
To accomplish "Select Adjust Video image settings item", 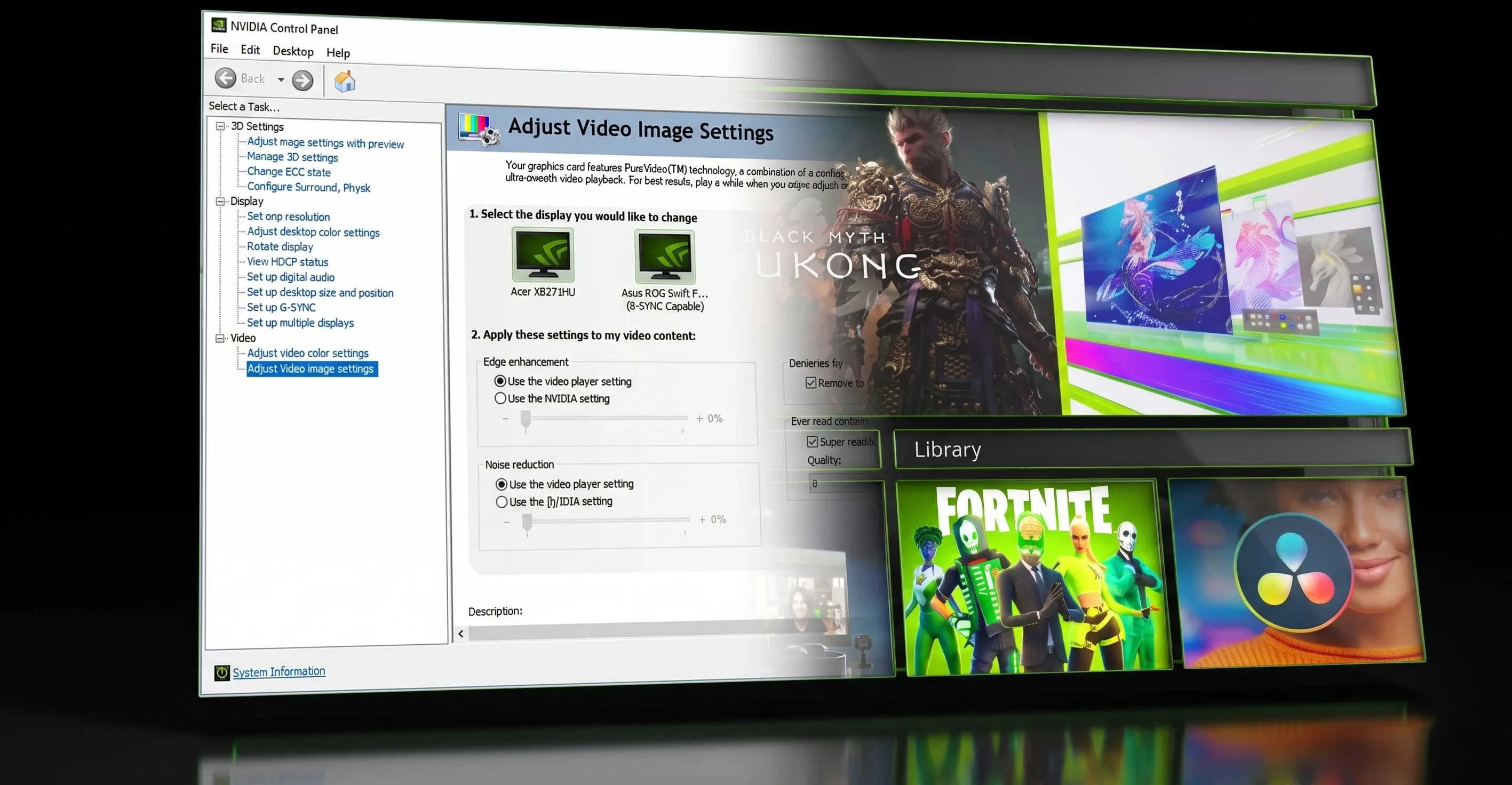I will (x=311, y=369).
